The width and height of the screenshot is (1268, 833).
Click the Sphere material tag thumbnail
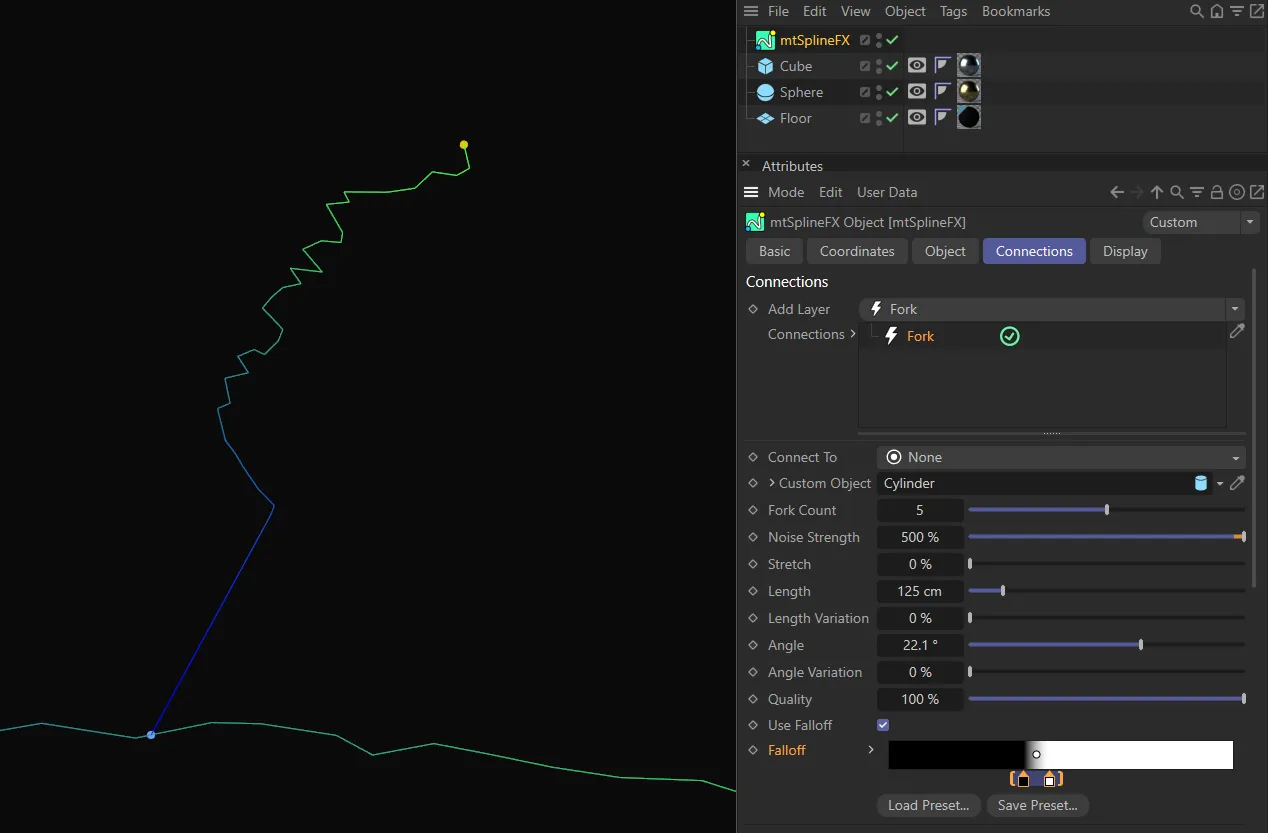[968, 92]
